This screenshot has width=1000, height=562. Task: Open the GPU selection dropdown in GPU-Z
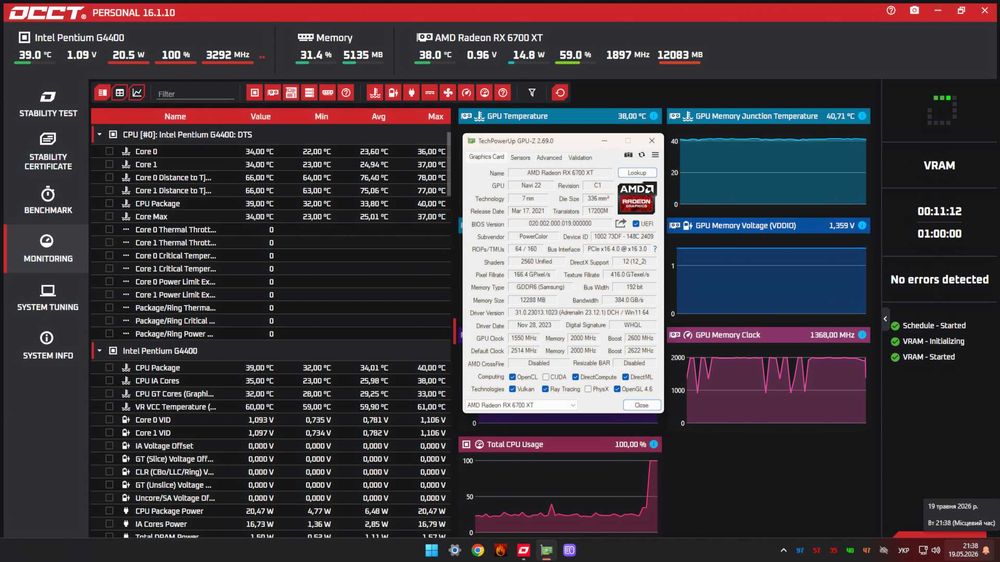coord(520,405)
